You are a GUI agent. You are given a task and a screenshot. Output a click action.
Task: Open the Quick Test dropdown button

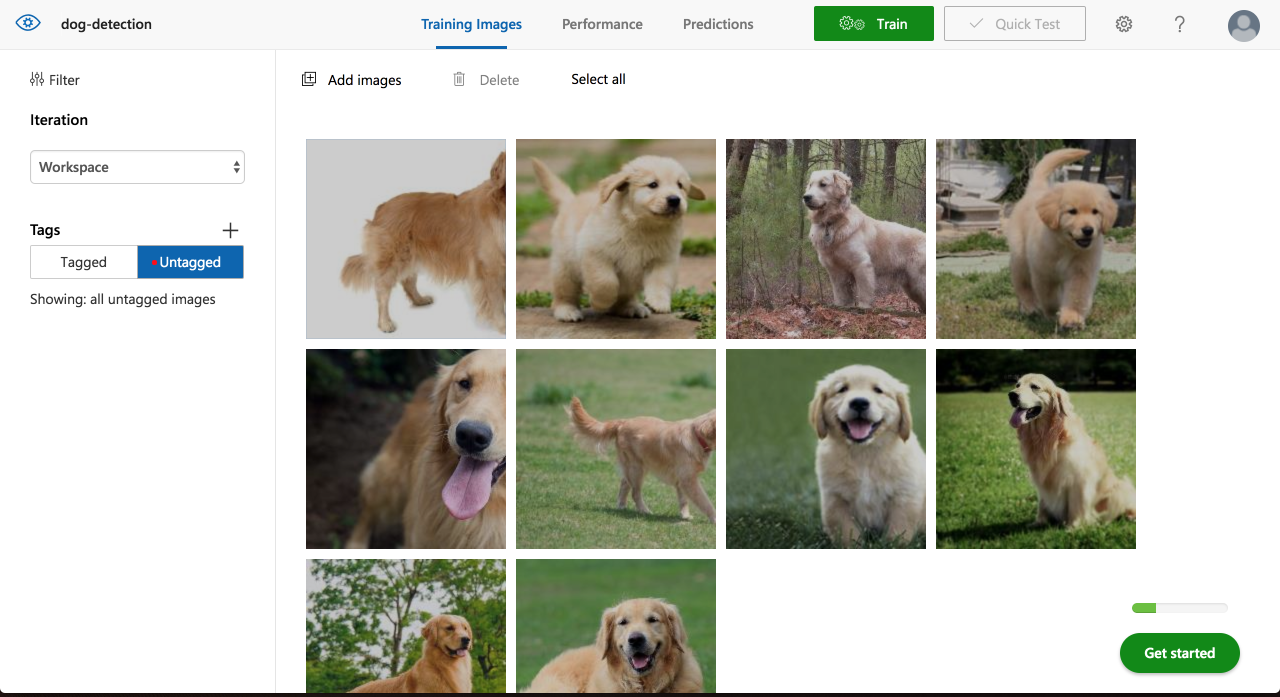coord(1015,23)
